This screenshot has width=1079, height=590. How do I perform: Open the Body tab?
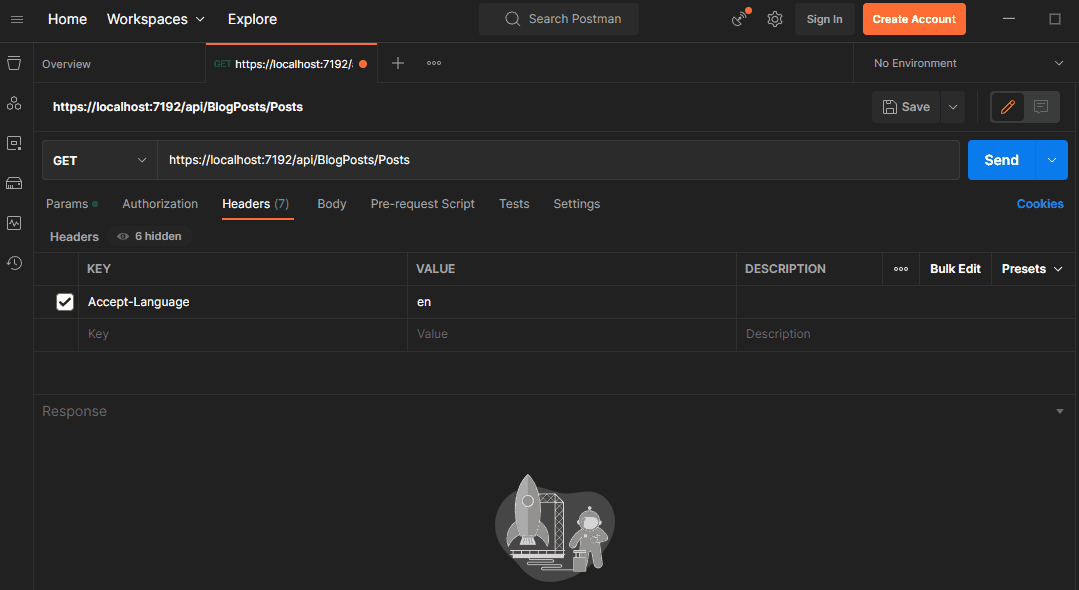pos(332,204)
